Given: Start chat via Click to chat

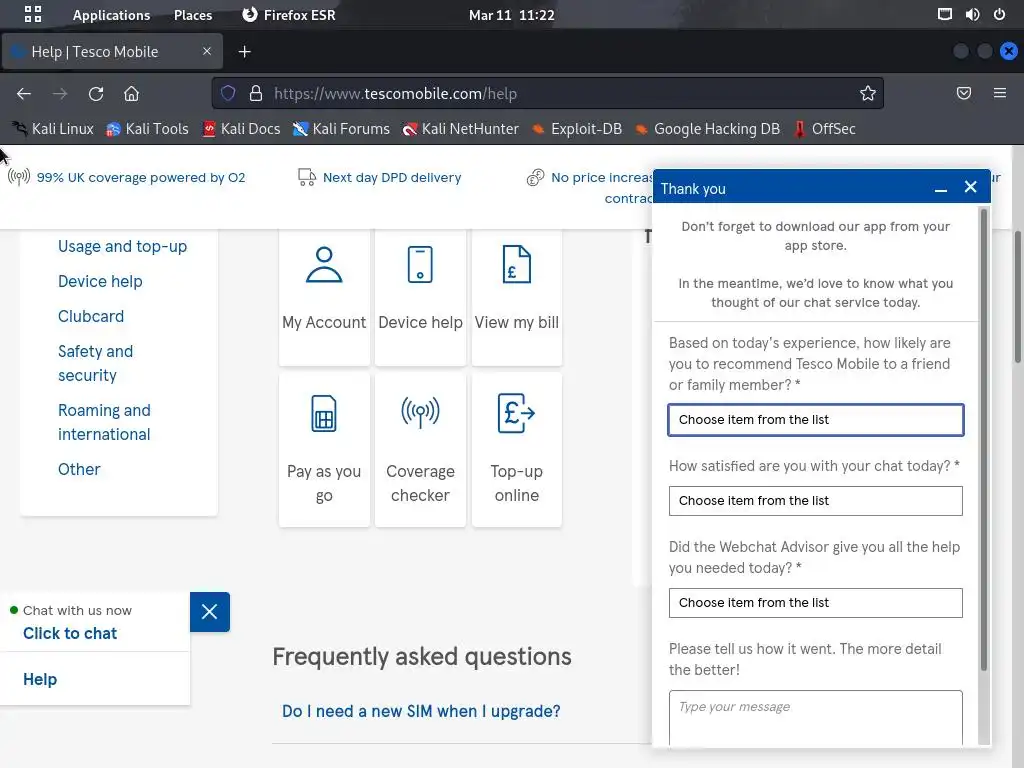Looking at the screenshot, I should click(70, 633).
